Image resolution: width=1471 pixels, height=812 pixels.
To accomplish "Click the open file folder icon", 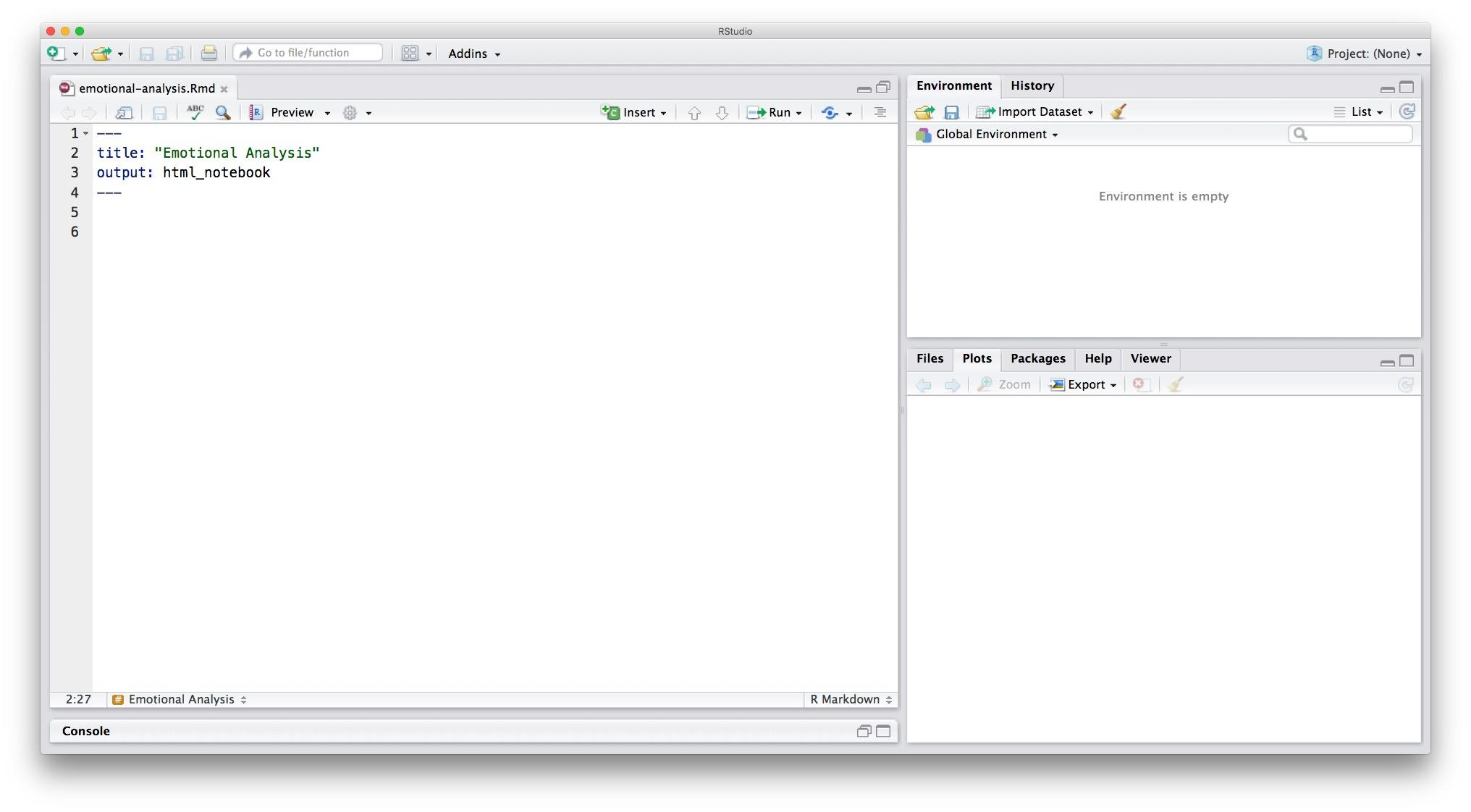I will tap(101, 53).
